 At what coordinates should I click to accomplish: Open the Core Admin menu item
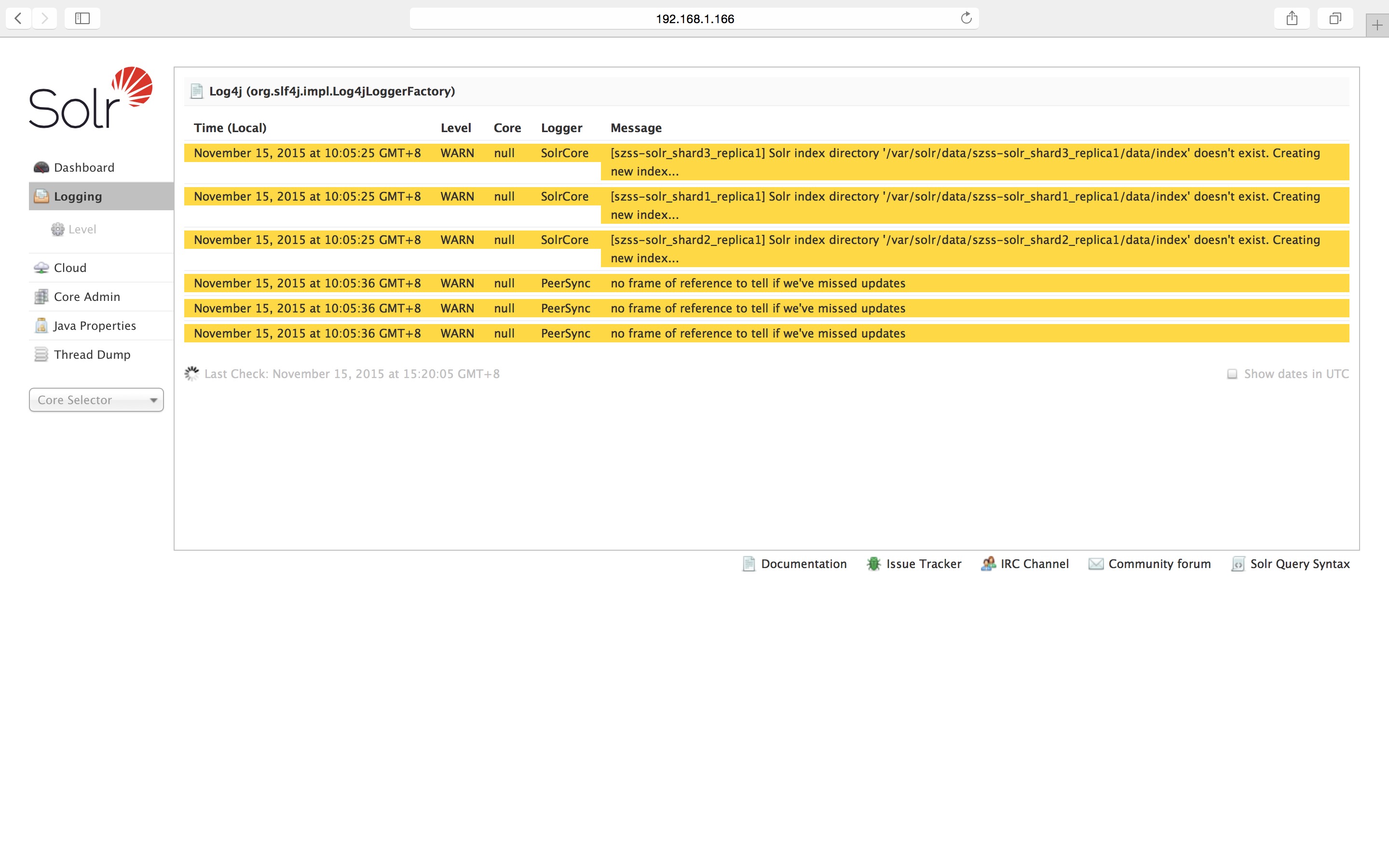pyautogui.click(x=101, y=297)
